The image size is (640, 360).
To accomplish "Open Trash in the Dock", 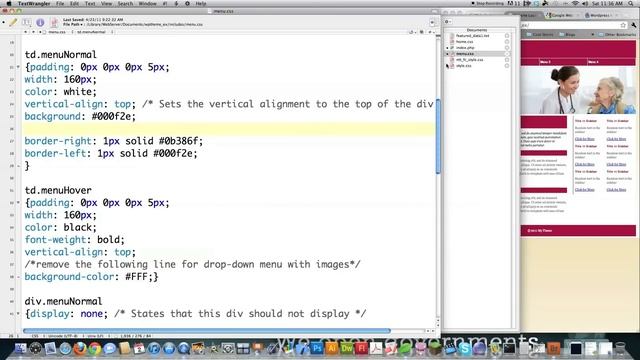I will tap(620, 348).
